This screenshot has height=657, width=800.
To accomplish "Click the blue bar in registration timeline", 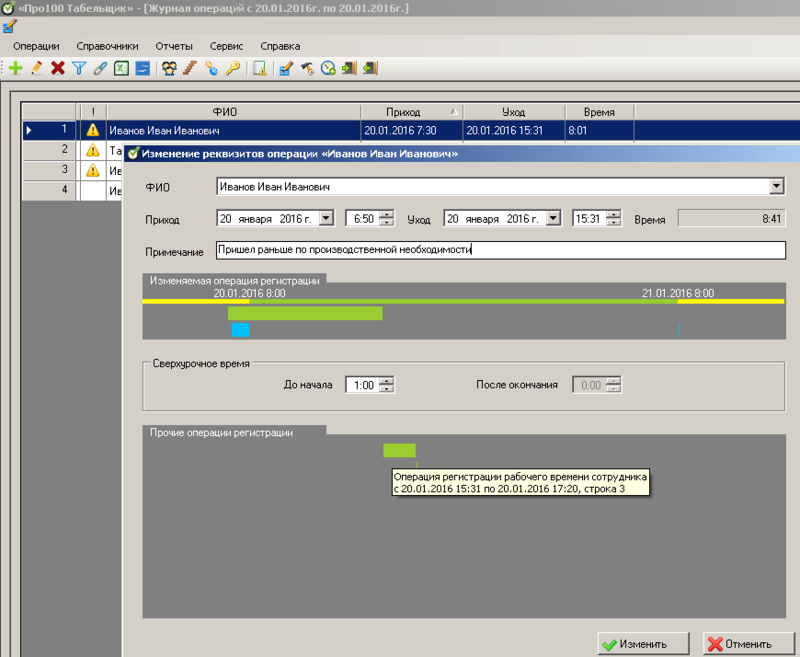I will (240, 330).
